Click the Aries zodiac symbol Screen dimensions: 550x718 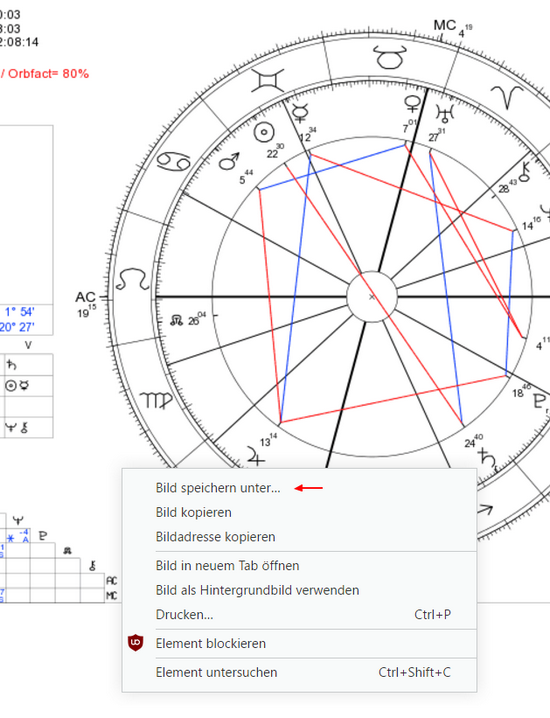coord(507,97)
